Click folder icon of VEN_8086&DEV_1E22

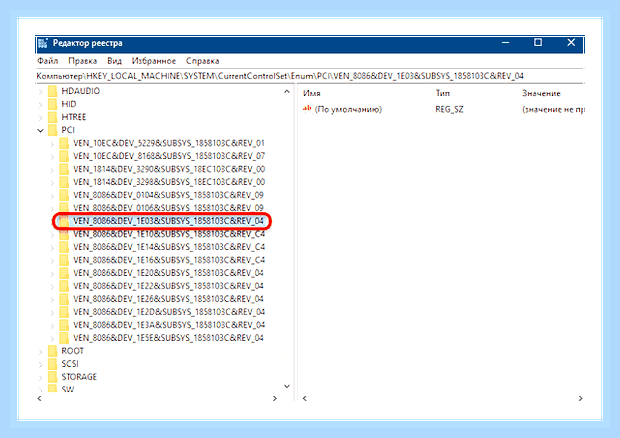(x=64, y=286)
